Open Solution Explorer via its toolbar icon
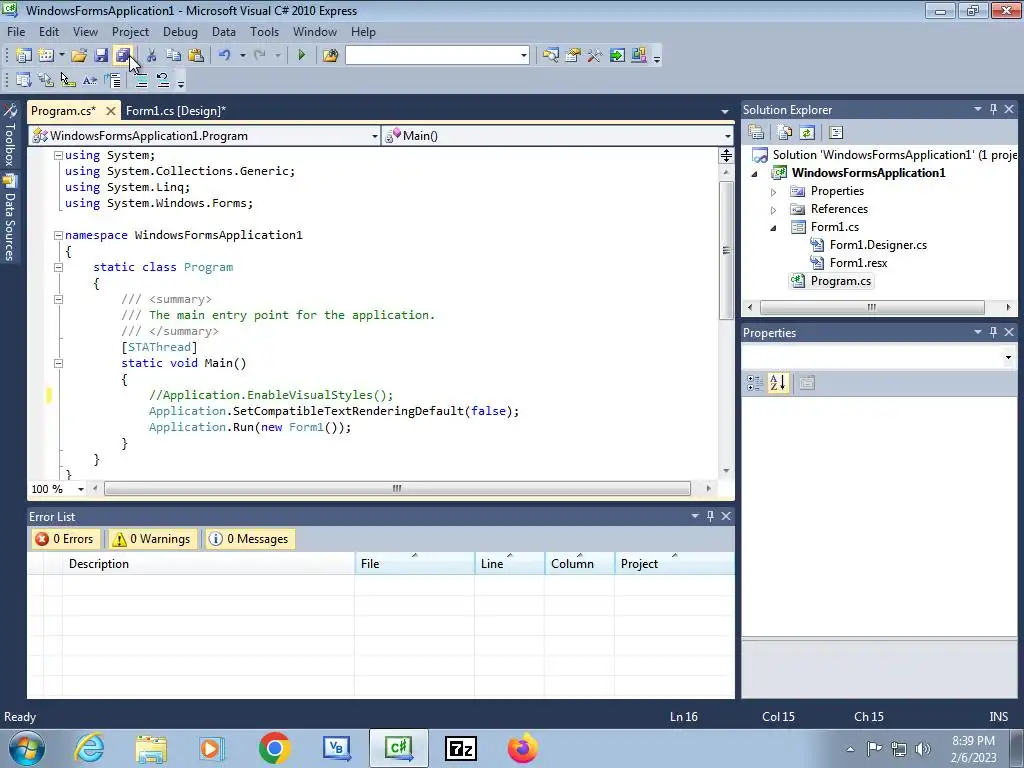This screenshot has height=768, width=1024. (x=551, y=56)
